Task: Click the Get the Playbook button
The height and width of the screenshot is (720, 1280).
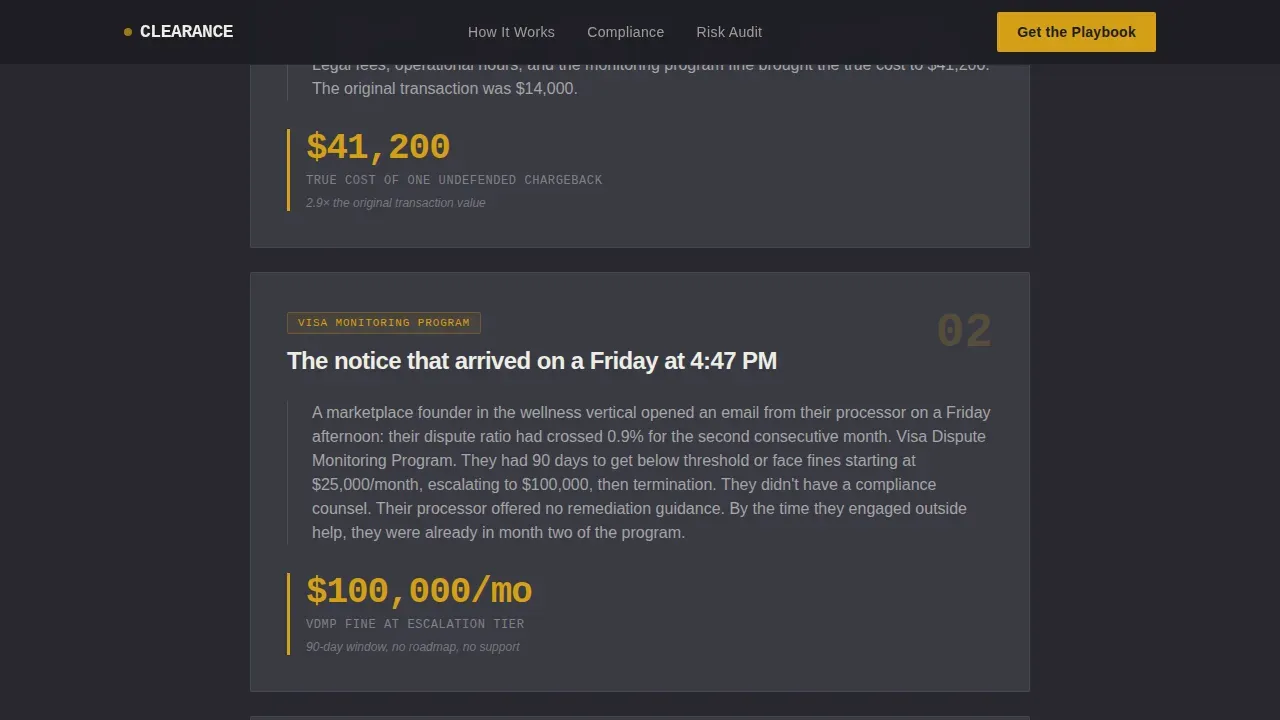Action: tap(1076, 32)
